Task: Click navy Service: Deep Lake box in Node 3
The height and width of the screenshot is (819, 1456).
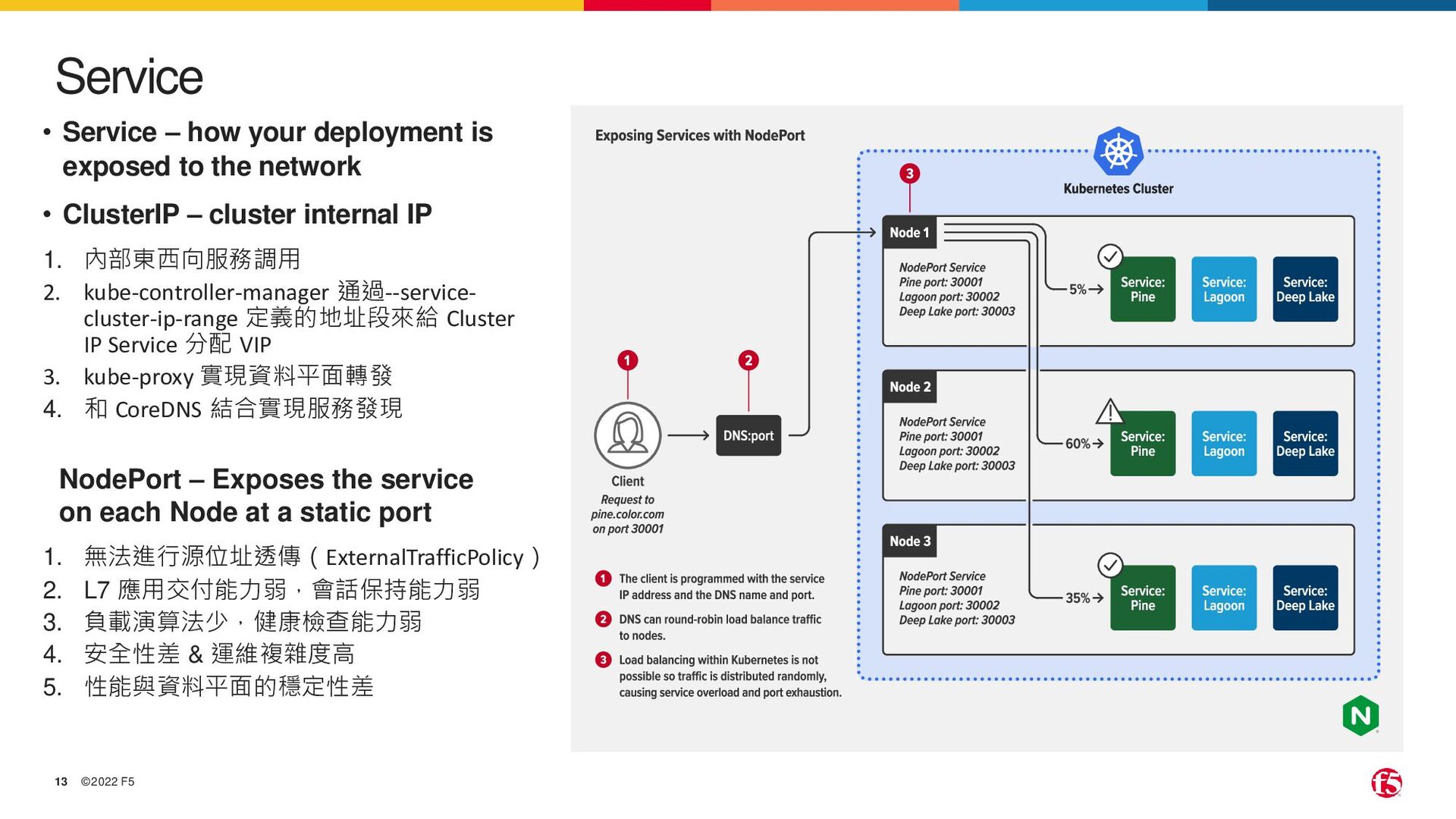Action: (x=1304, y=598)
